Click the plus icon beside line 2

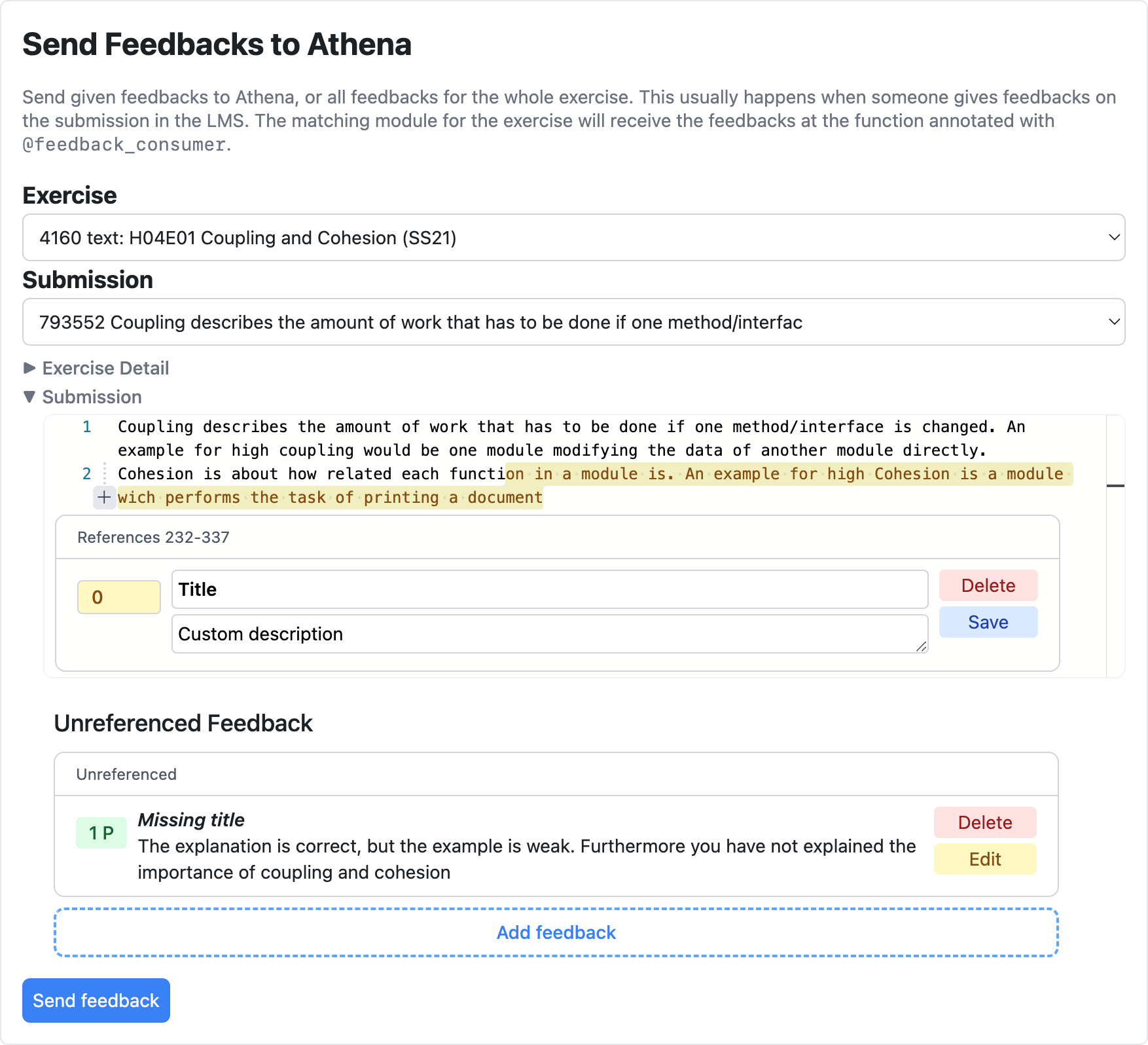coord(103,498)
